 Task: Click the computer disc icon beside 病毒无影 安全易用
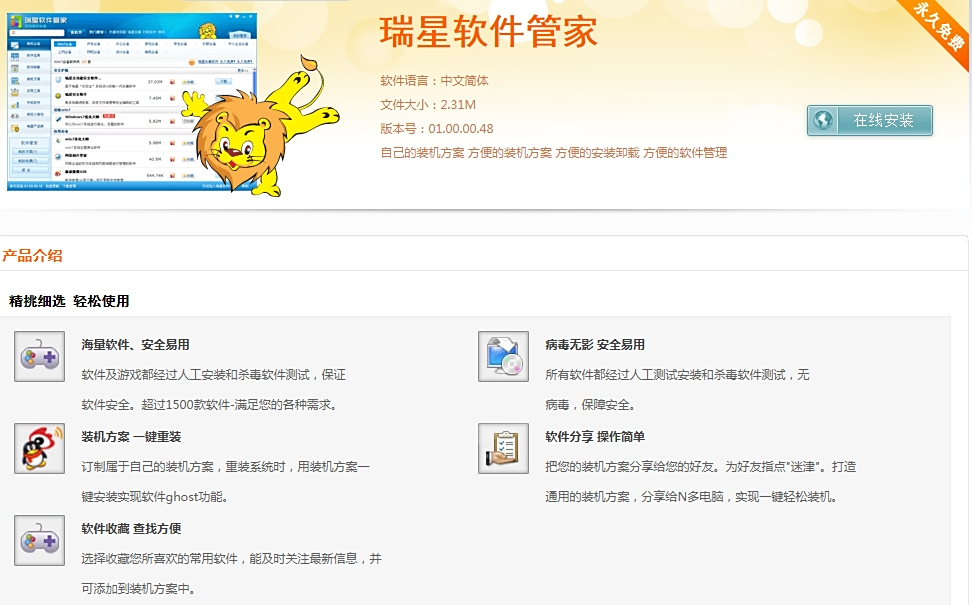pyautogui.click(x=503, y=356)
